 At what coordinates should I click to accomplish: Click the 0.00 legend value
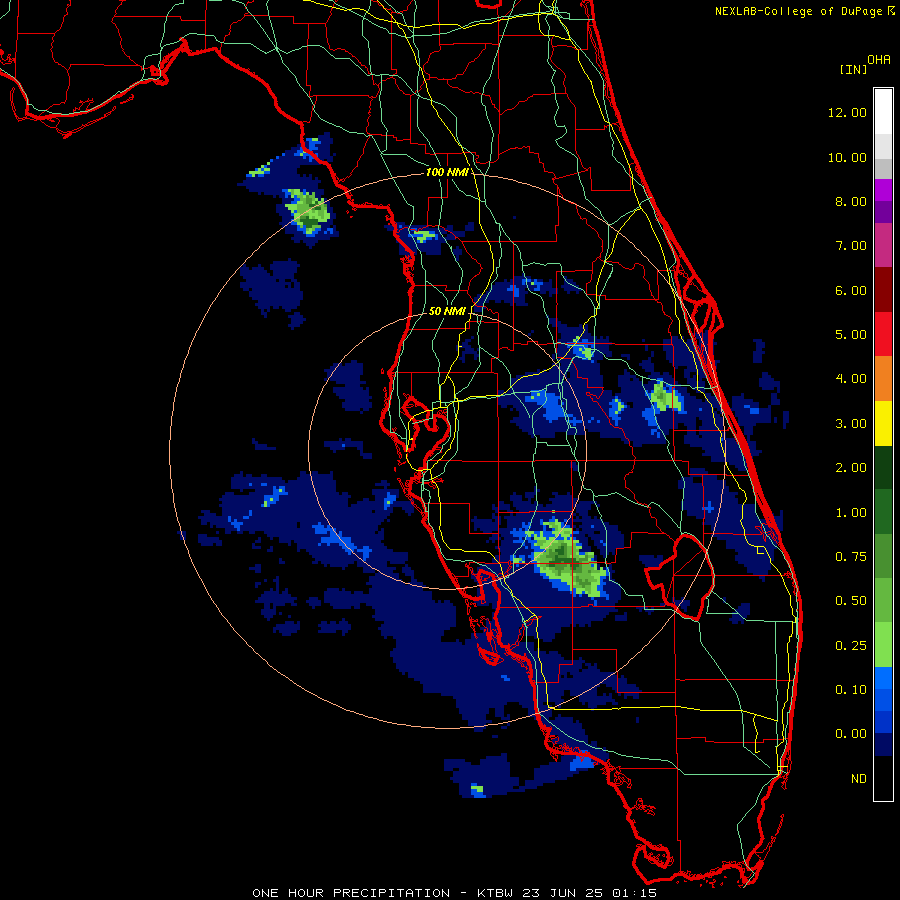click(x=851, y=734)
